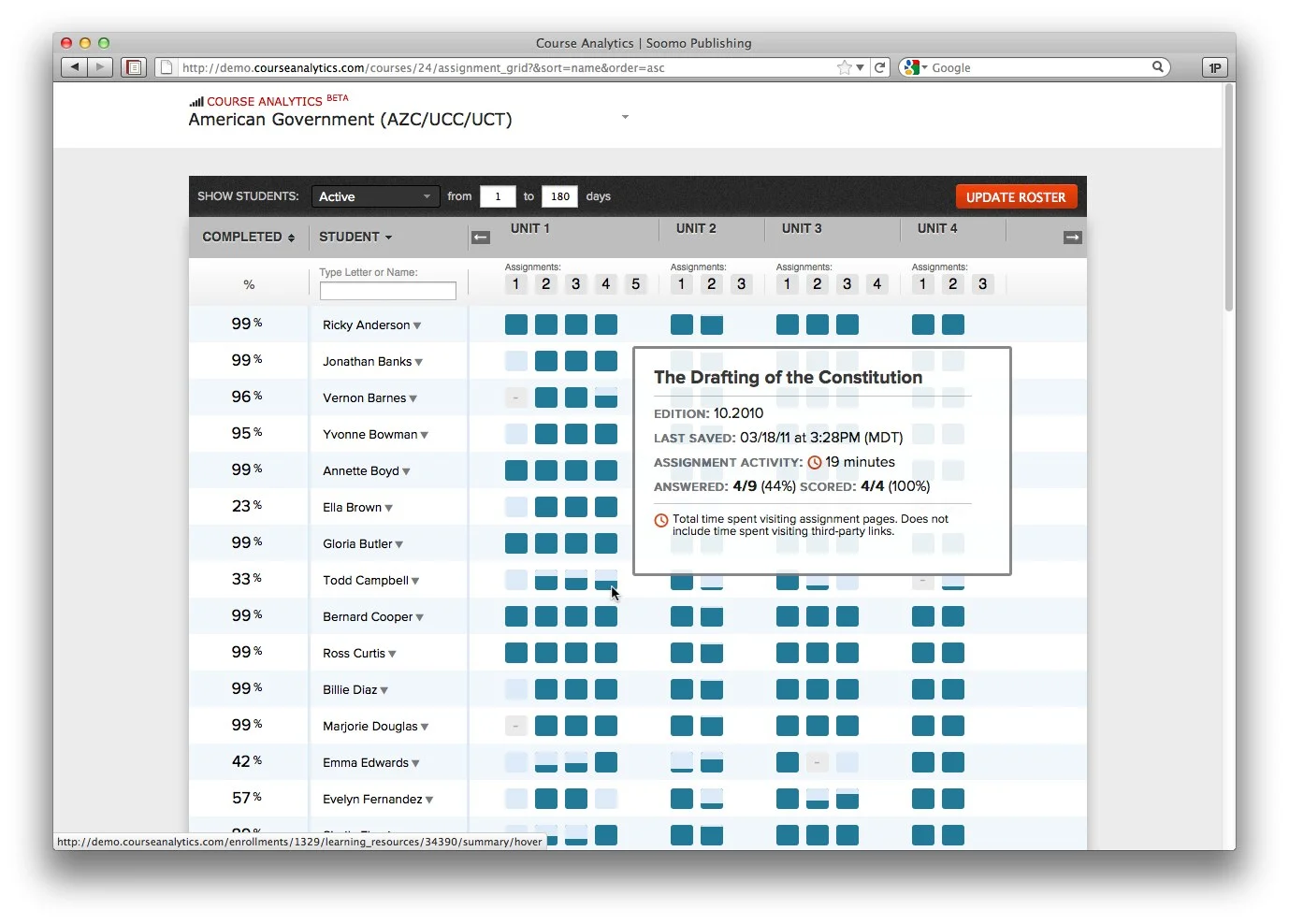Click Vernon Barnes Unit 1 assignment 1 dash square

click(x=516, y=397)
